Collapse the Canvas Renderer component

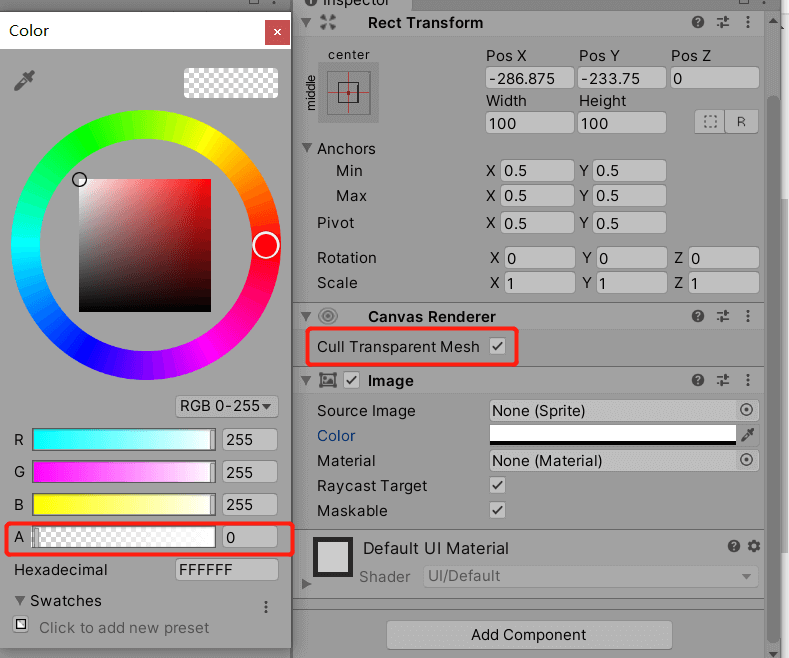[305, 316]
